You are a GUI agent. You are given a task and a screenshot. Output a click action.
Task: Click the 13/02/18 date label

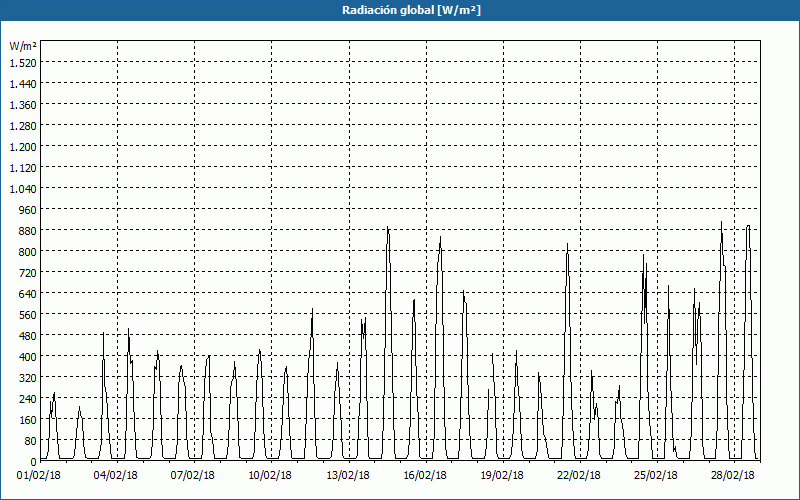(x=348, y=476)
